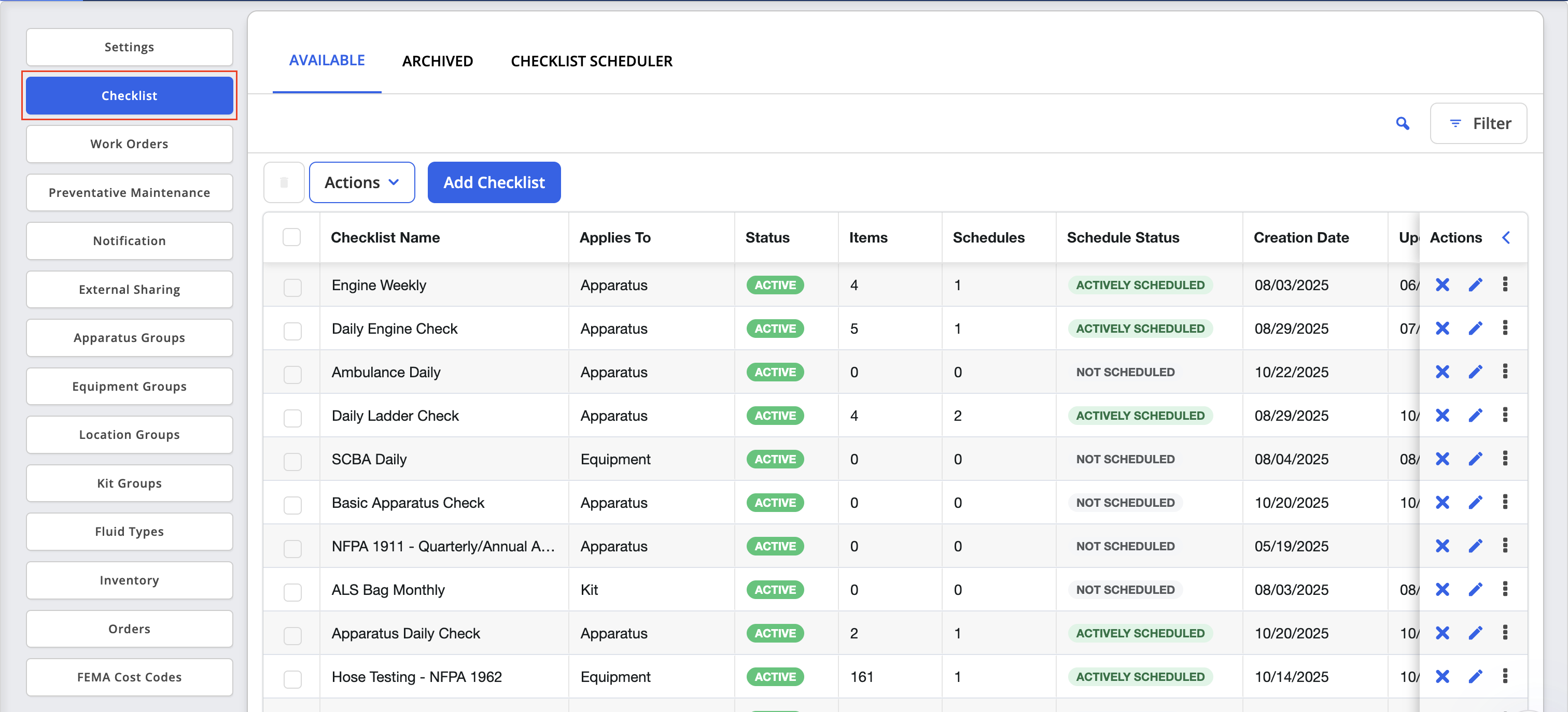Switch to the Archived tab
This screenshot has height=712, width=1568.
(x=437, y=62)
